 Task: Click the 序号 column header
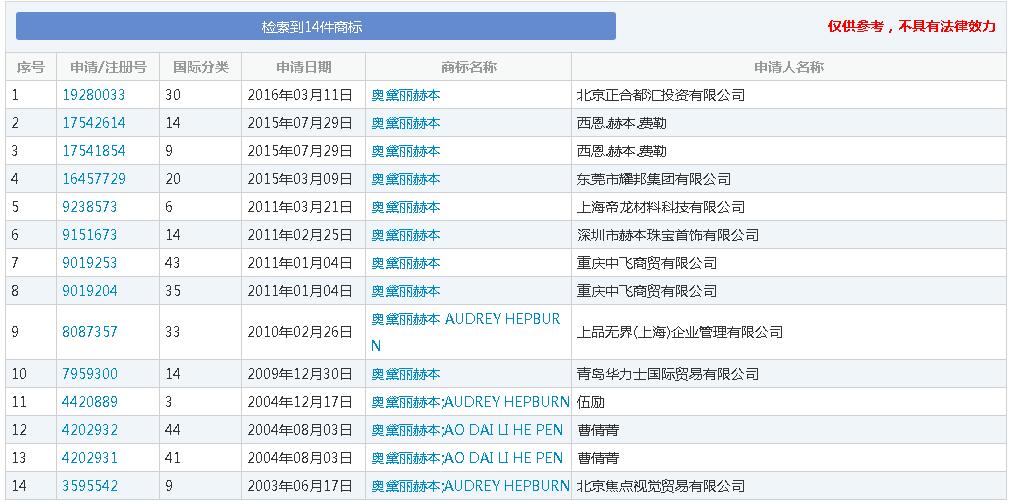tap(31, 67)
